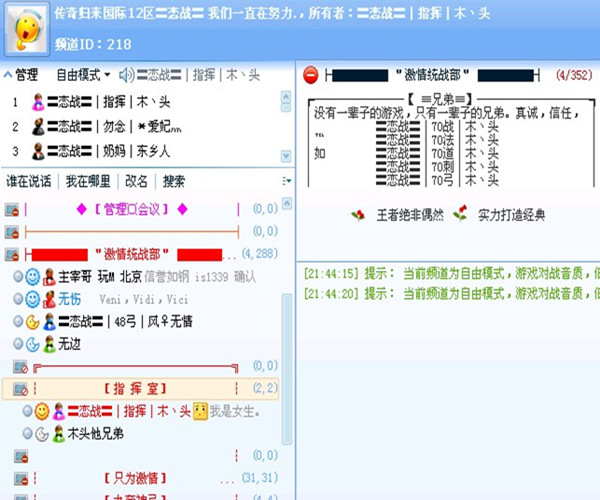Click the channel icon next to 指挥室
Screen dimensions: 600x500
(x=12, y=388)
